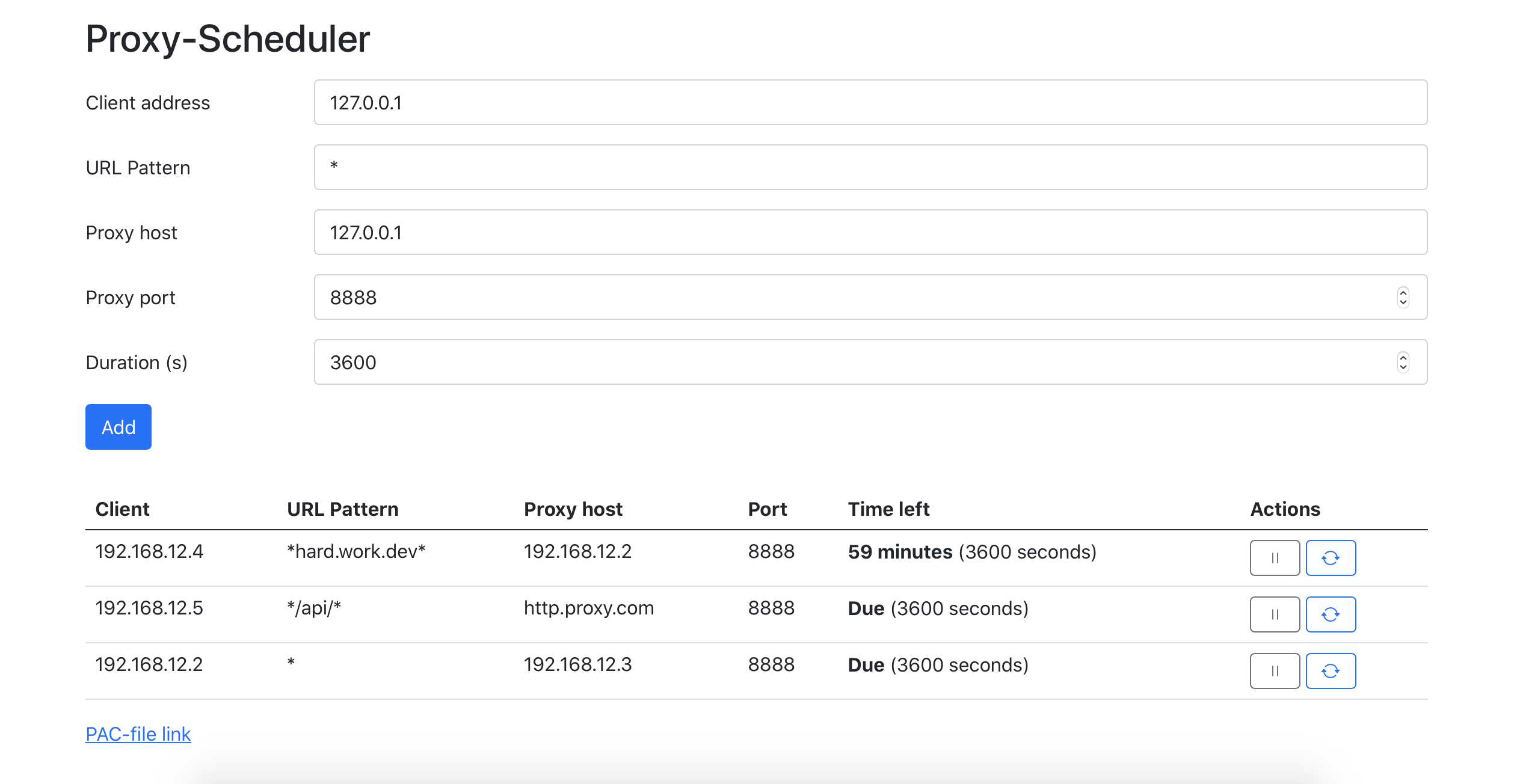This screenshot has height=784, width=1523.
Task: Select the Proxy host text box
Action: point(870,233)
